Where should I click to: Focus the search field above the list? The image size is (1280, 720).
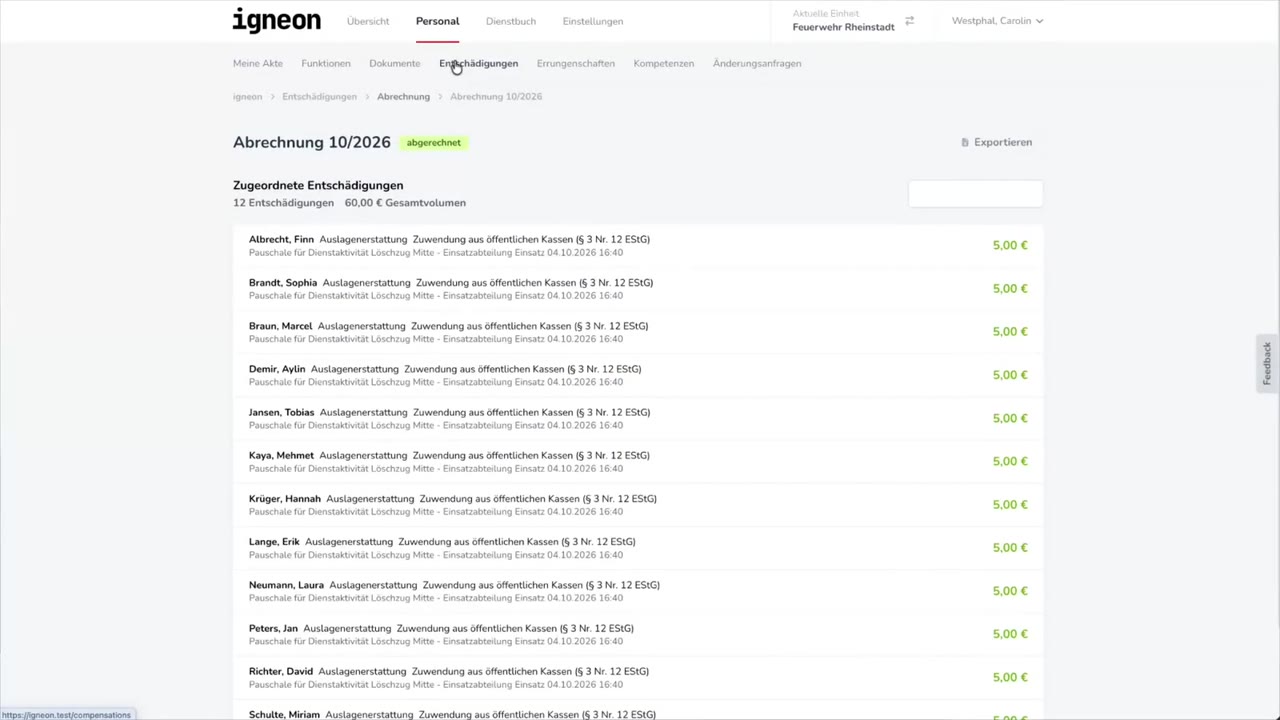tap(975, 194)
